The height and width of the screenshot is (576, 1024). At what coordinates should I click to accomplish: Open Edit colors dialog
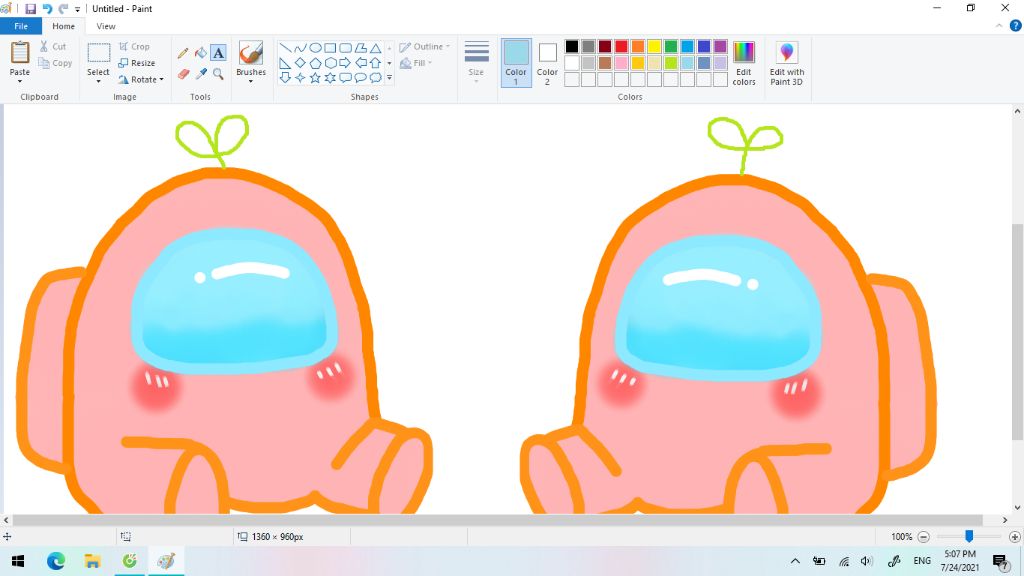[744, 63]
